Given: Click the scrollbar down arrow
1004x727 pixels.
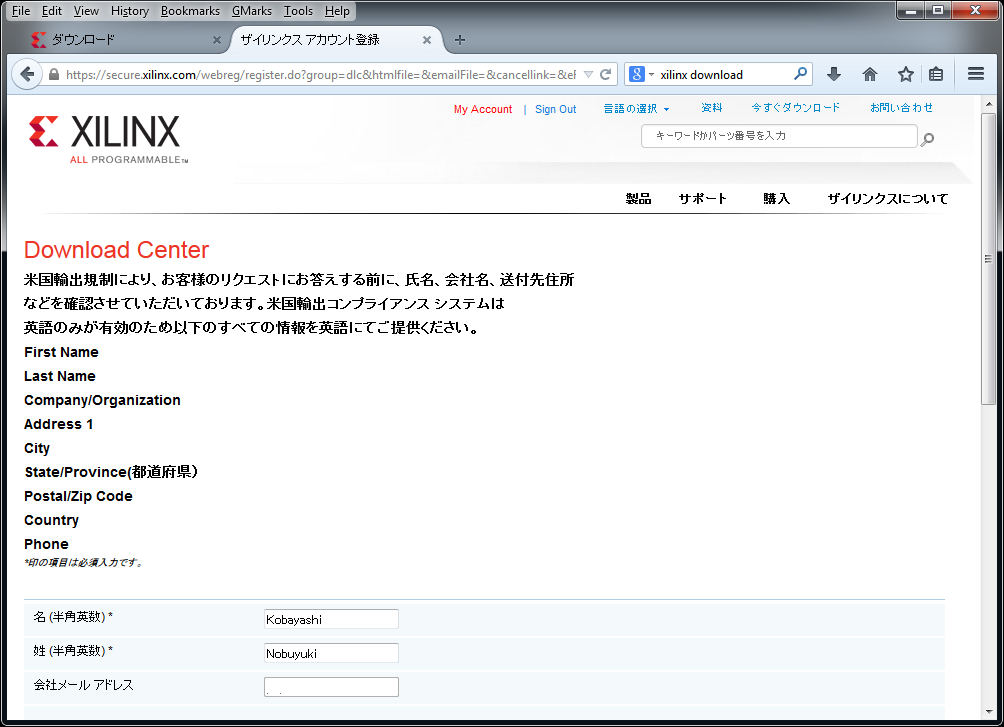Looking at the screenshot, I should (989, 712).
